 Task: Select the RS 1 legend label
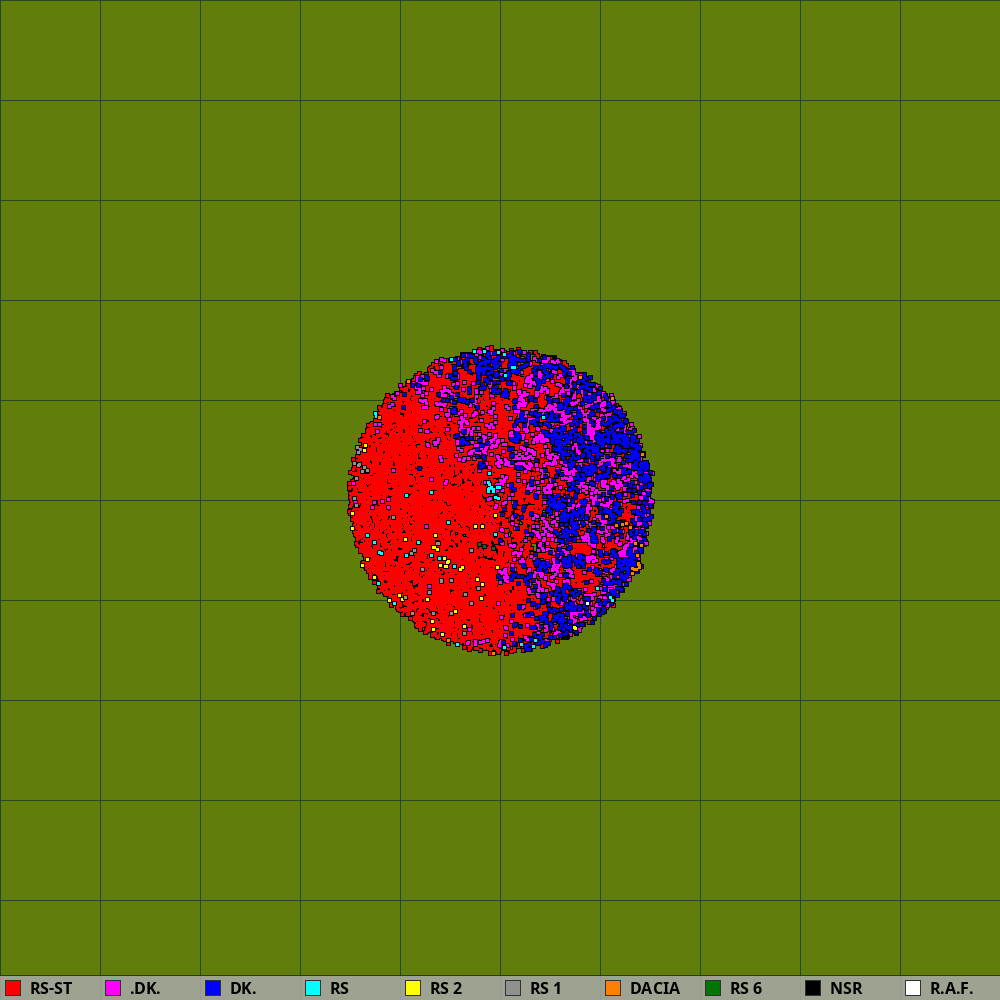545,988
